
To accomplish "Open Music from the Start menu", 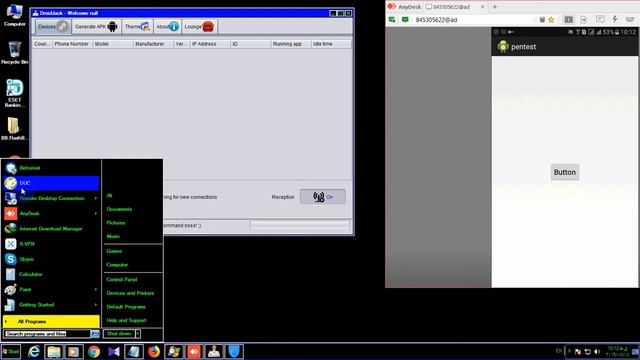I will point(113,236).
